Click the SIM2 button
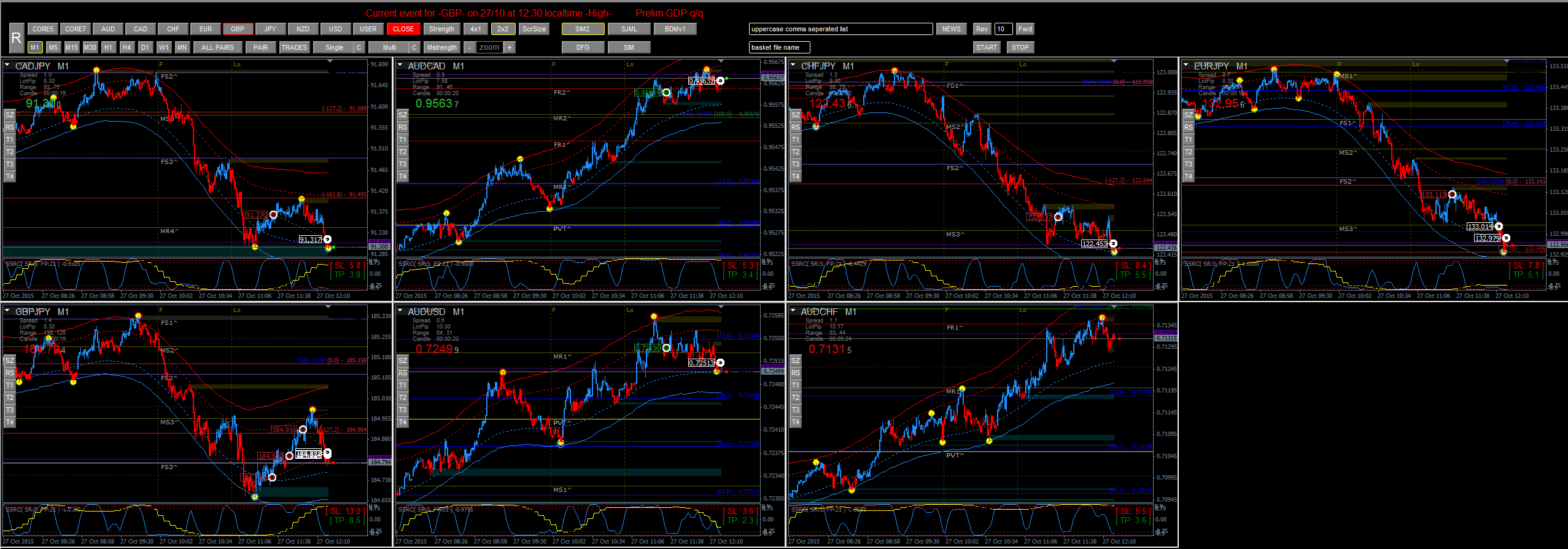 583,29
